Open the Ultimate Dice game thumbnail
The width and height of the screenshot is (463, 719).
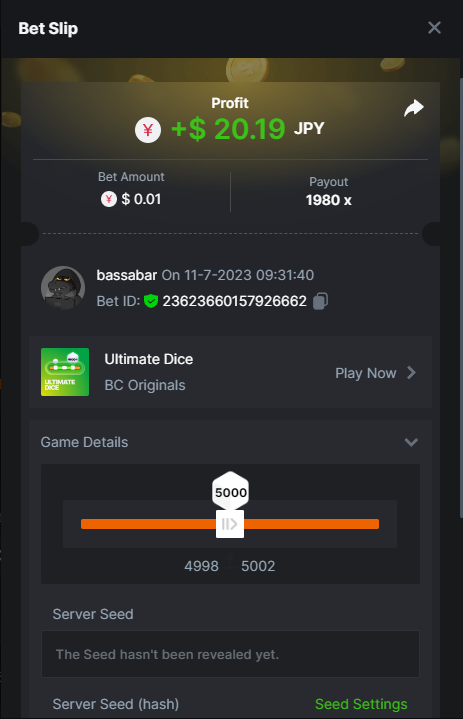(65, 372)
